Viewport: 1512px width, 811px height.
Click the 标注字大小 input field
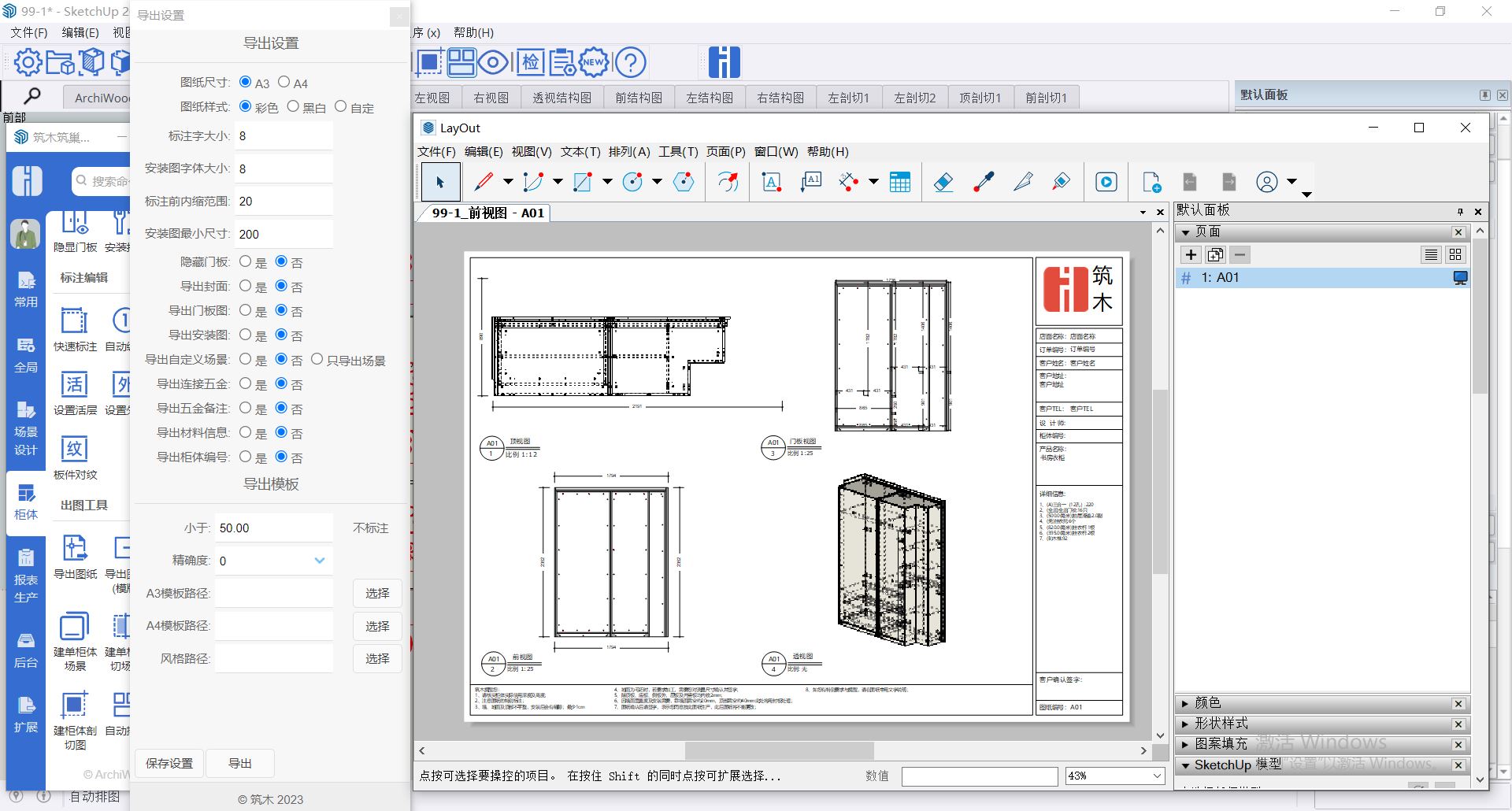283,136
